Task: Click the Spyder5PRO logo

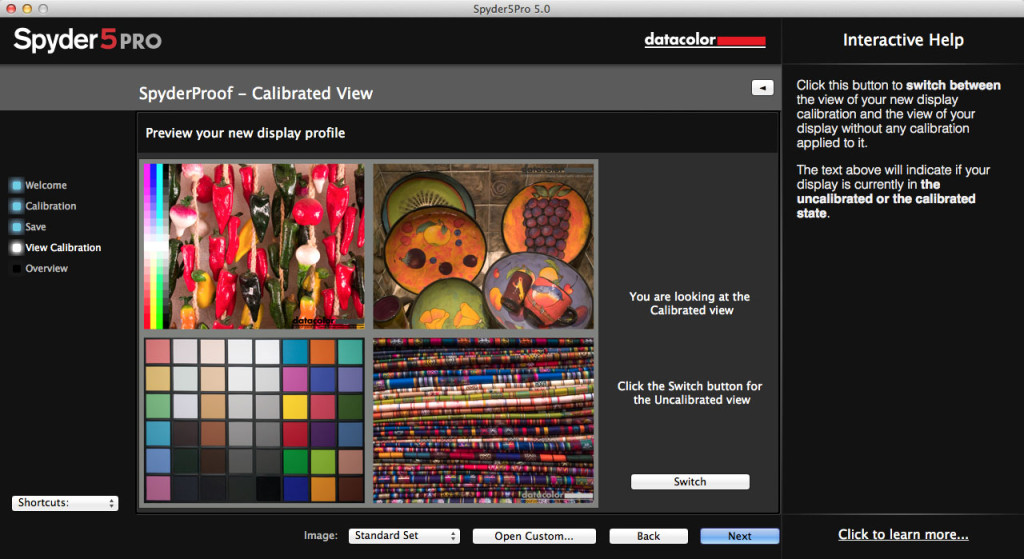Action: pos(87,41)
